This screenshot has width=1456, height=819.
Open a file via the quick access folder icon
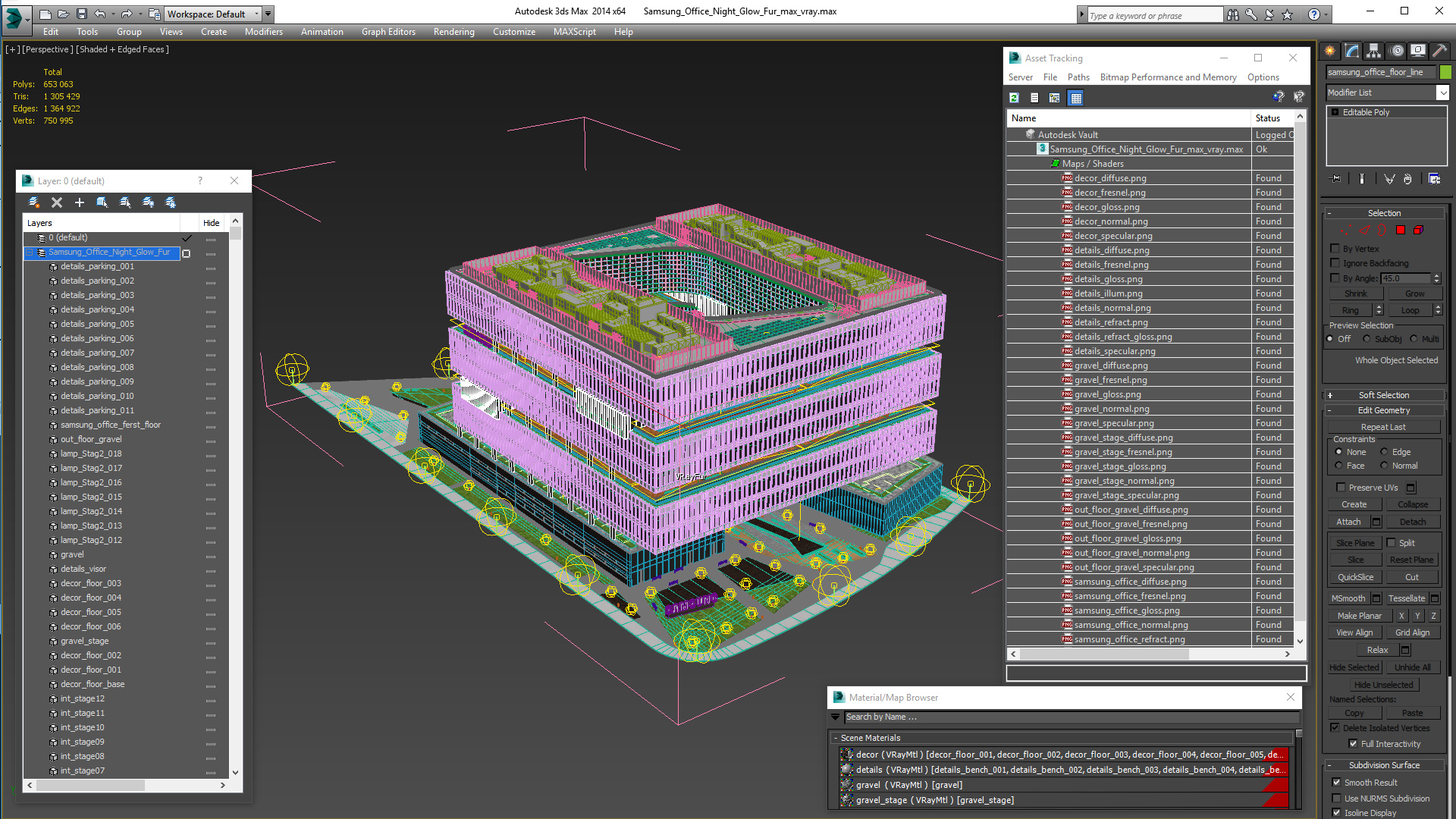64,14
